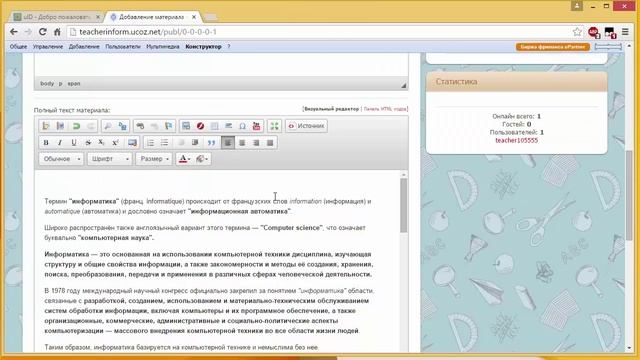
Task: Click the slider control in admin bar
Action: tap(608, 47)
